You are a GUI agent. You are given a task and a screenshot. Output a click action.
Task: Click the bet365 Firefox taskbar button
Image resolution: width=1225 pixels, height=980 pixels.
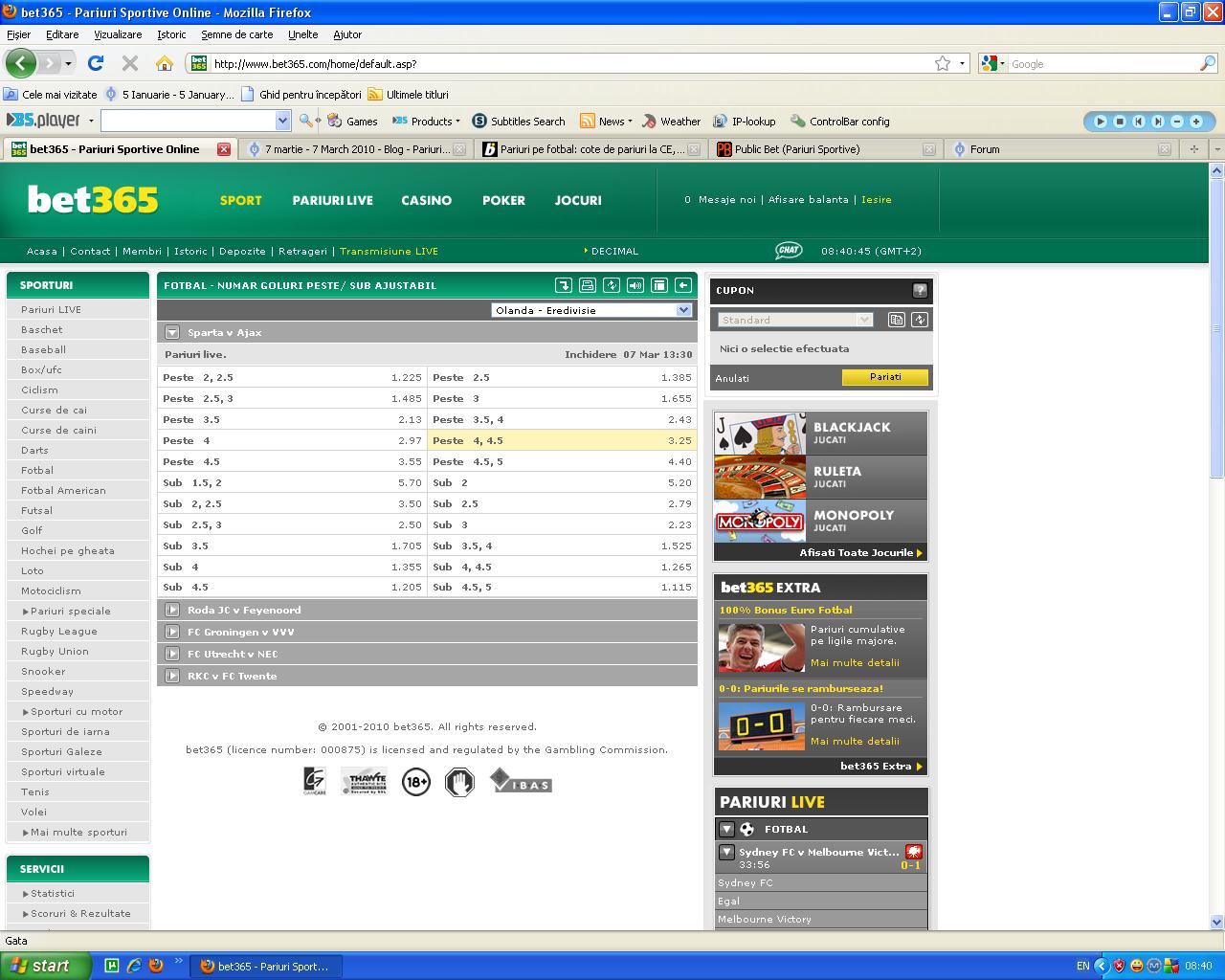[265, 967]
